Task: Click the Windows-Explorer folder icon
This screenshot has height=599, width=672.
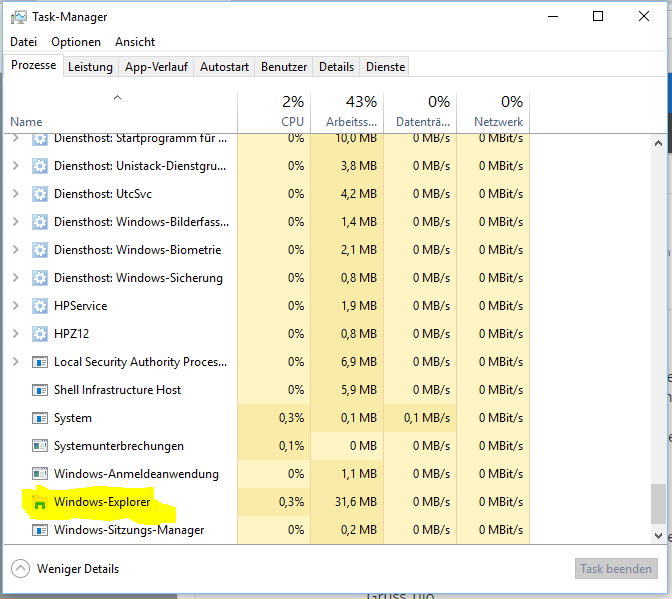Action: pos(39,502)
